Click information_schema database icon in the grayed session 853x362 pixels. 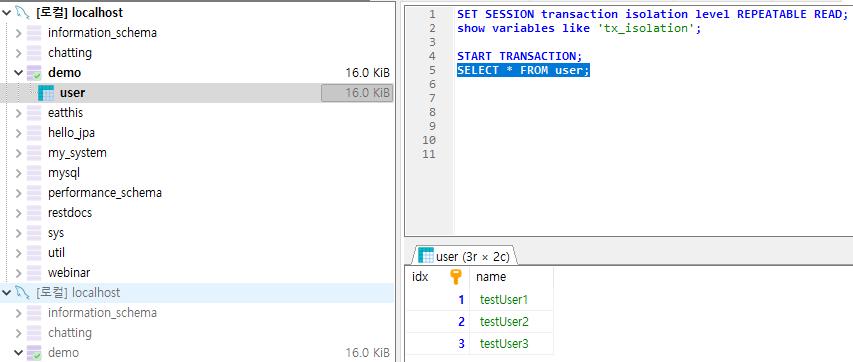34,313
